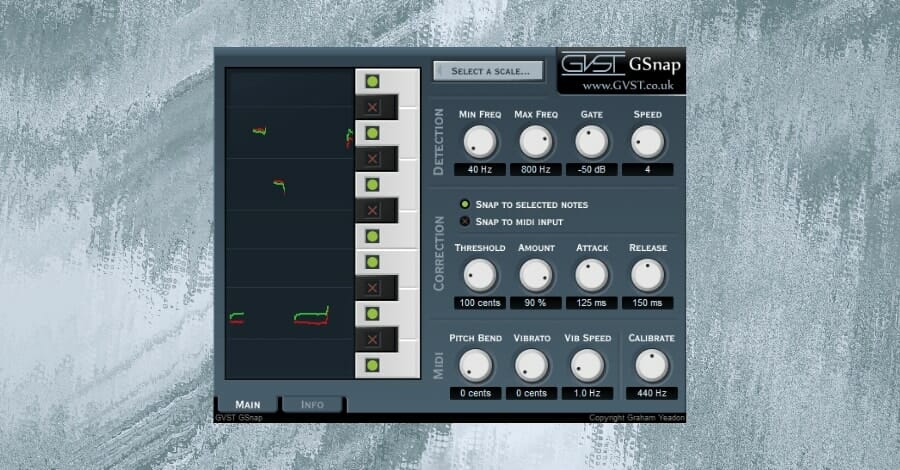Toggle the X on fourth black key from top (D#)
The width and height of the screenshot is (900, 470).
click(x=372, y=288)
